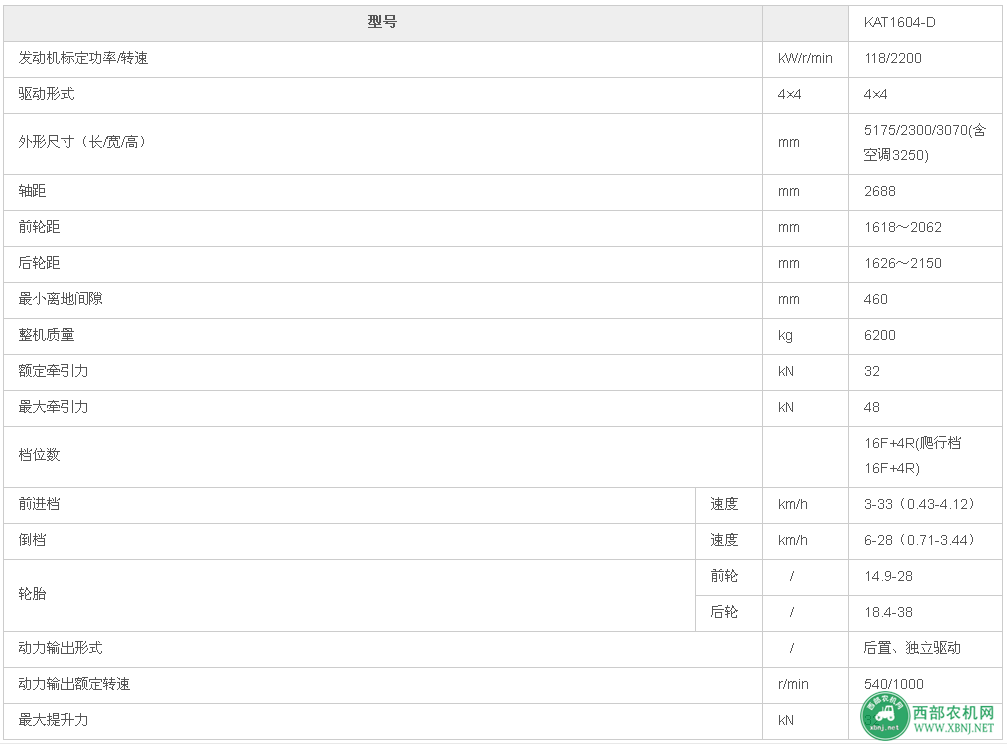Select the 后轮距 value 1626~2150
1007x746 pixels.
point(902,263)
